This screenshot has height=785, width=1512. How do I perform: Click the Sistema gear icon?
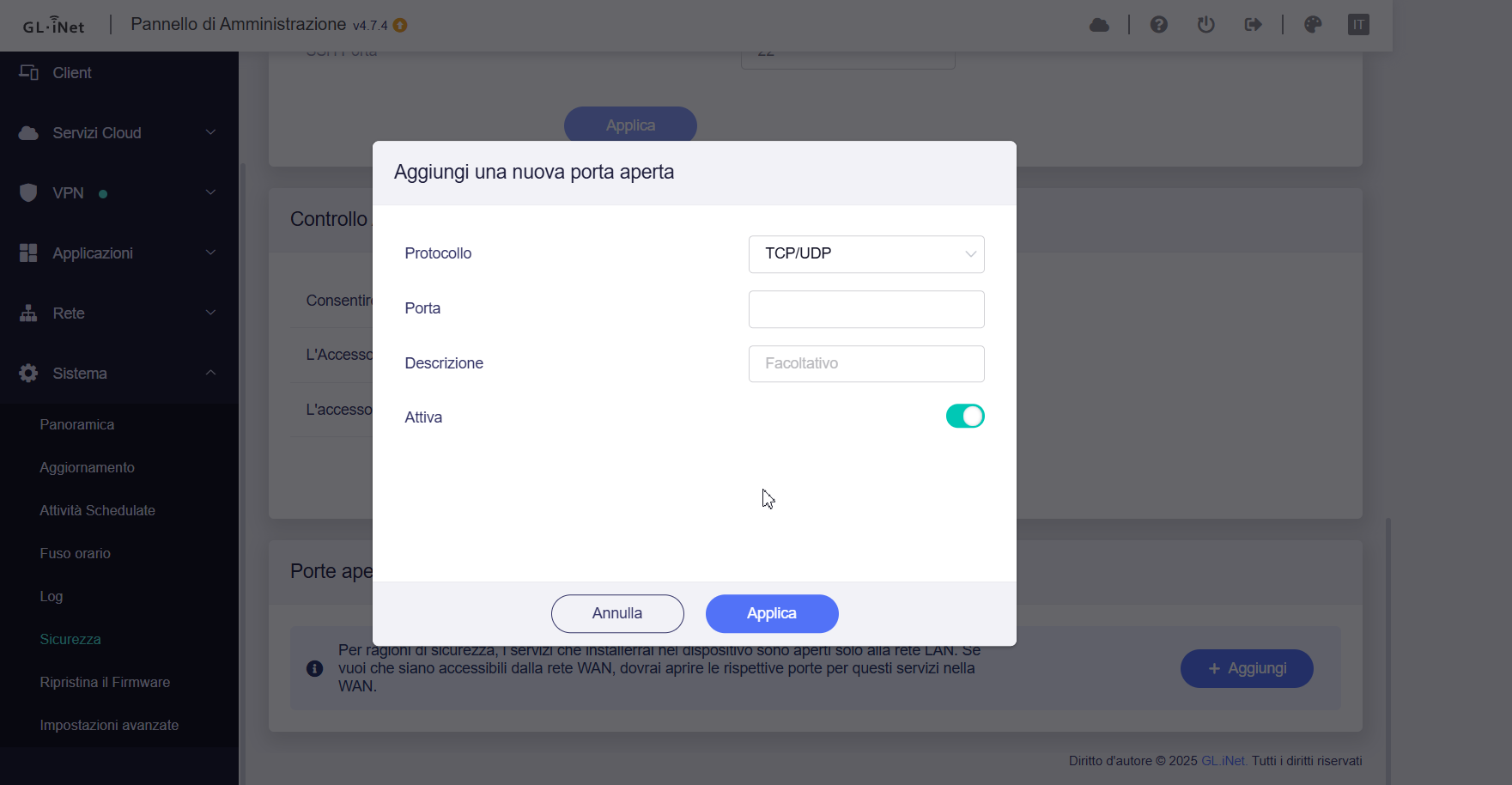(28, 374)
